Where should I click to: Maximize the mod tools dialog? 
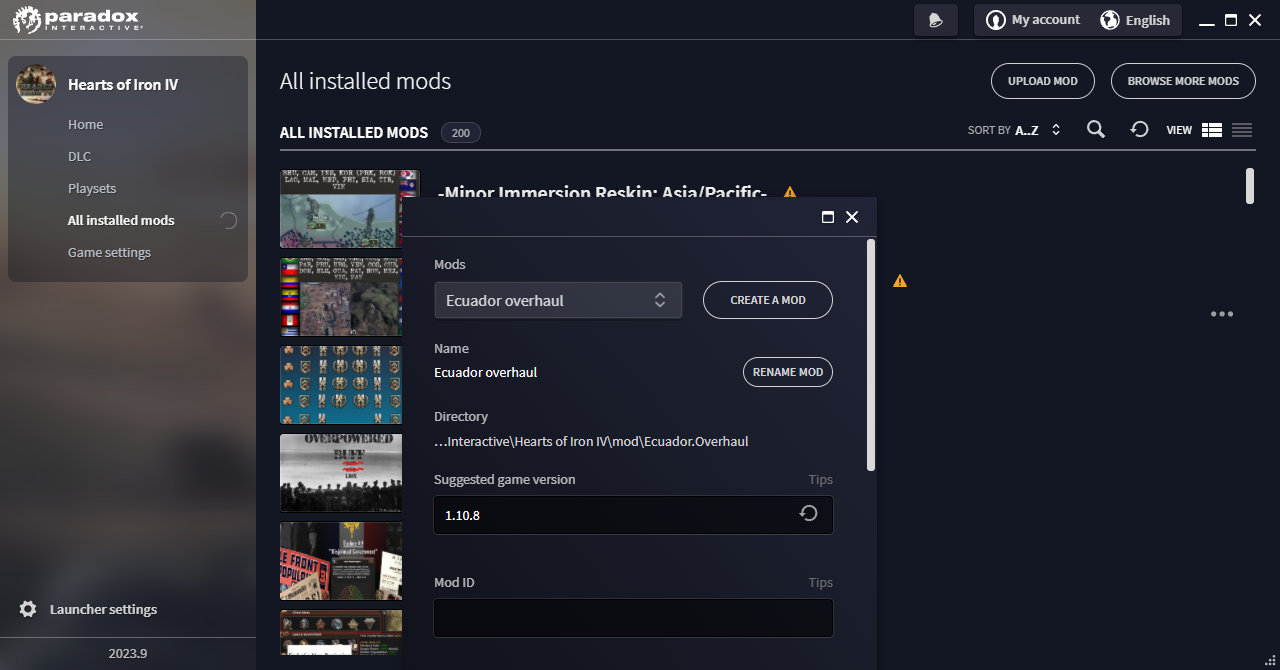(x=828, y=217)
